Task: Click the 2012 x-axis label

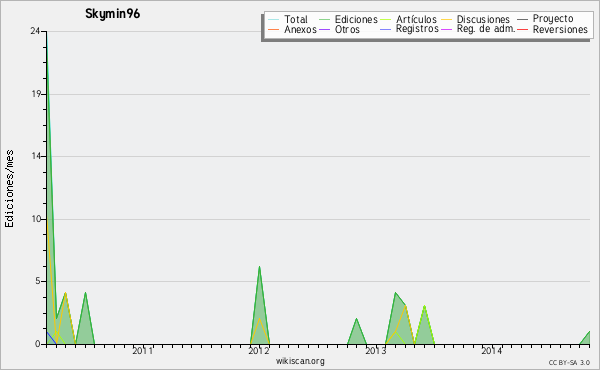Action: pyautogui.click(x=259, y=351)
